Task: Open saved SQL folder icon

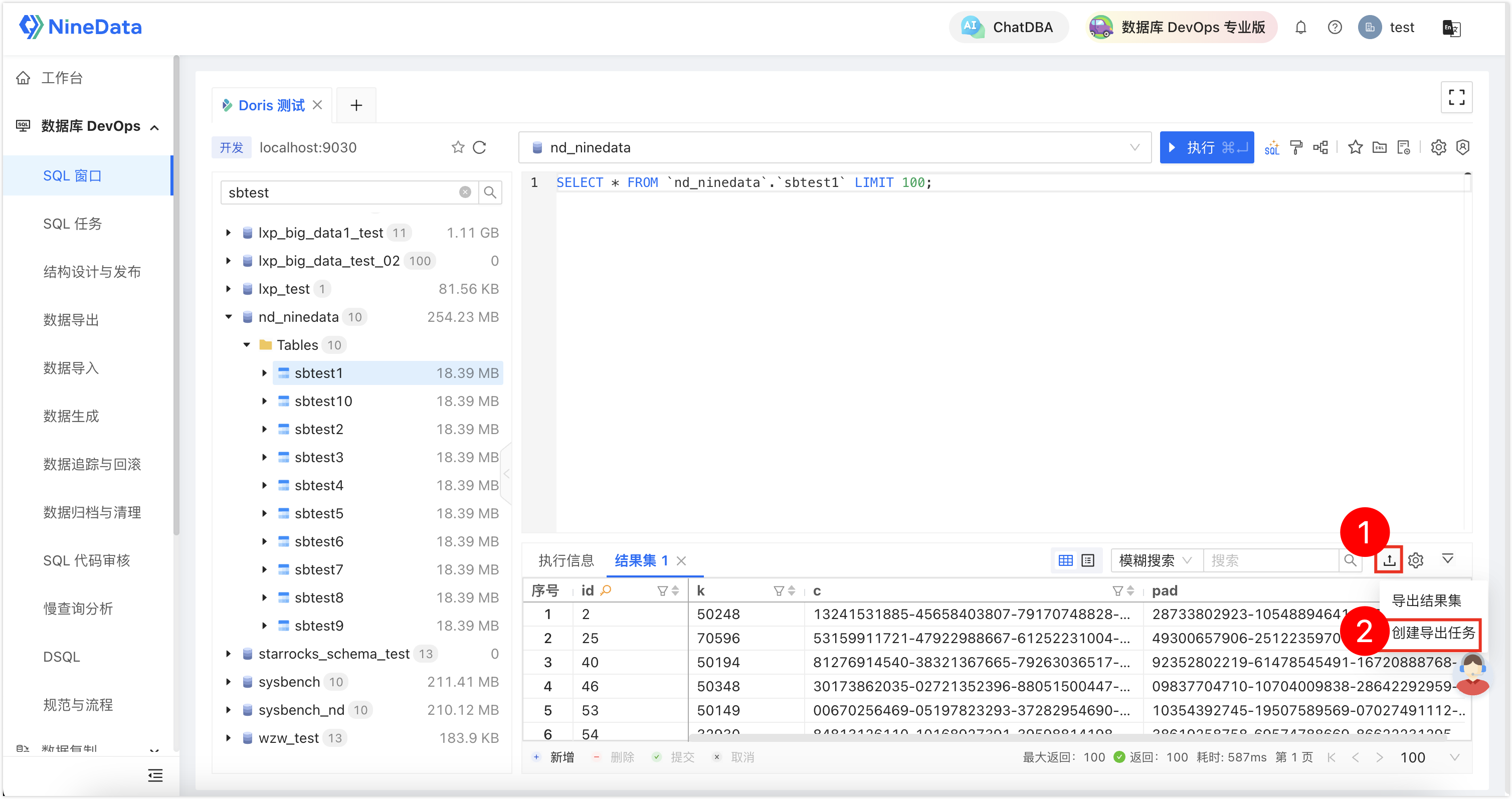Action: pyautogui.click(x=1379, y=147)
